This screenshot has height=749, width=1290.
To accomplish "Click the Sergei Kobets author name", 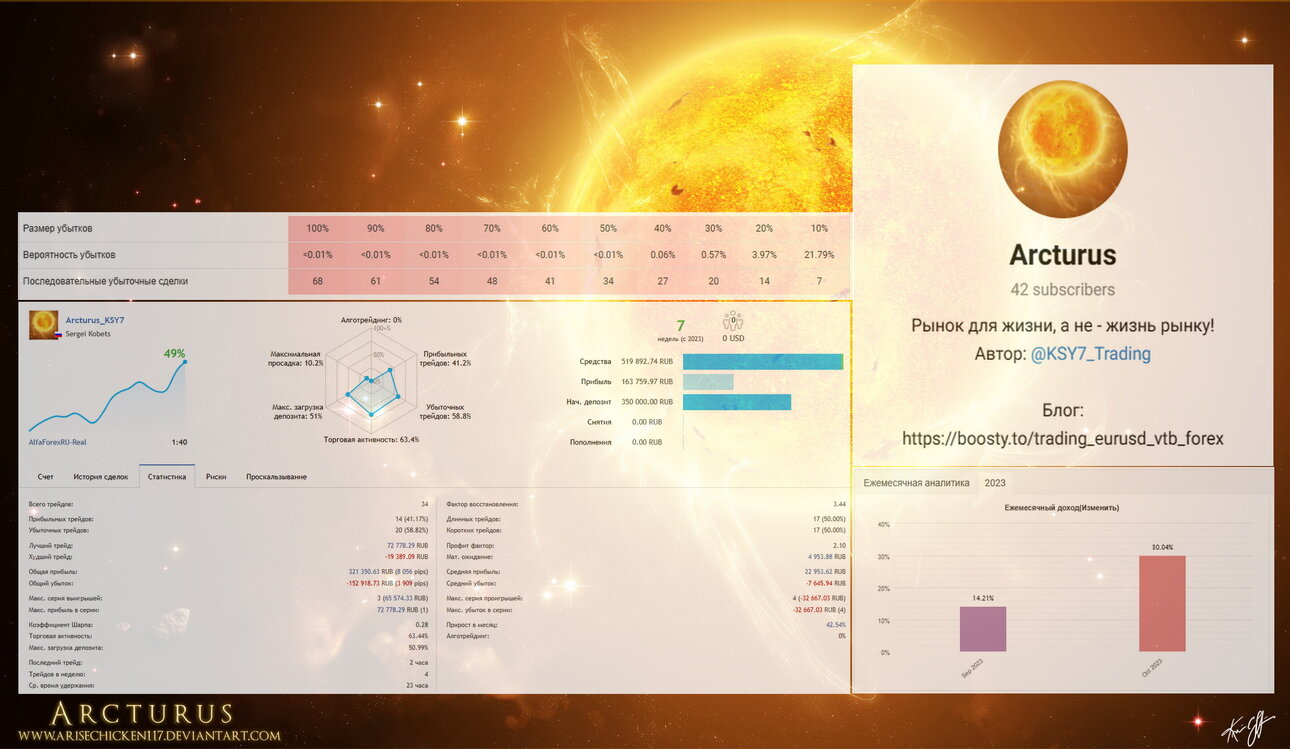I will click(89, 334).
